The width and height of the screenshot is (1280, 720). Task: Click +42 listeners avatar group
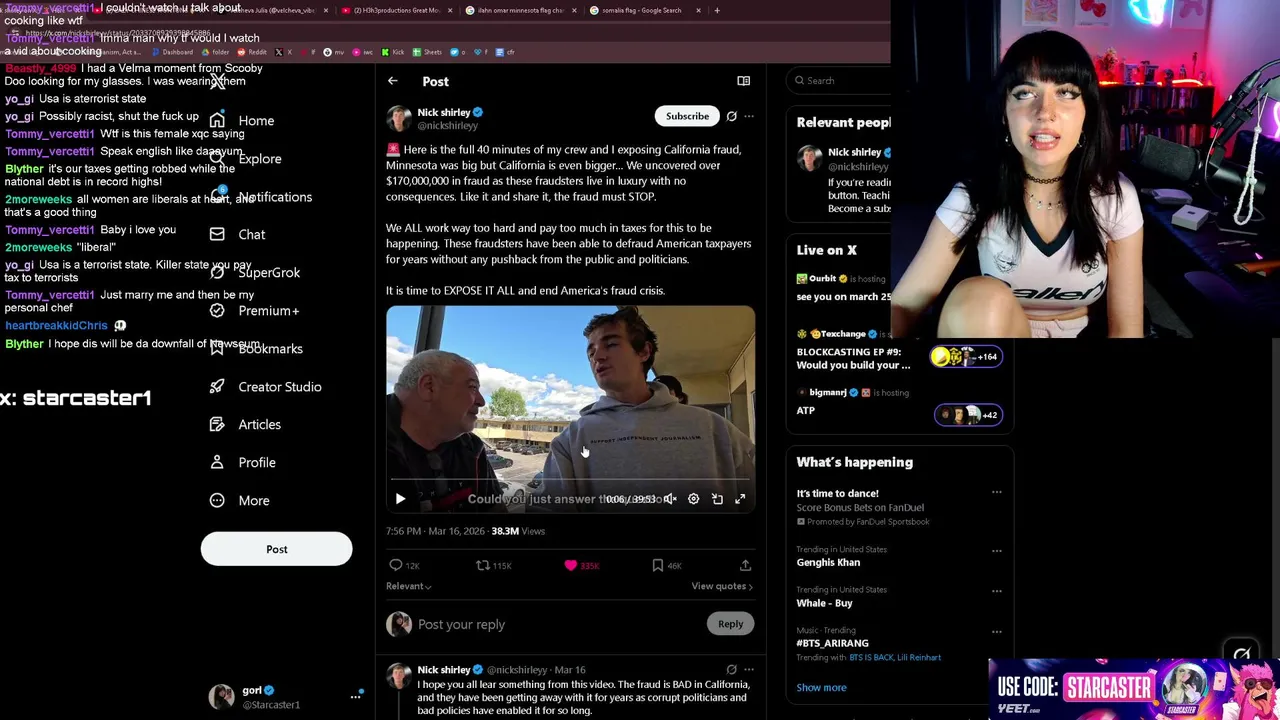[x=968, y=415]
